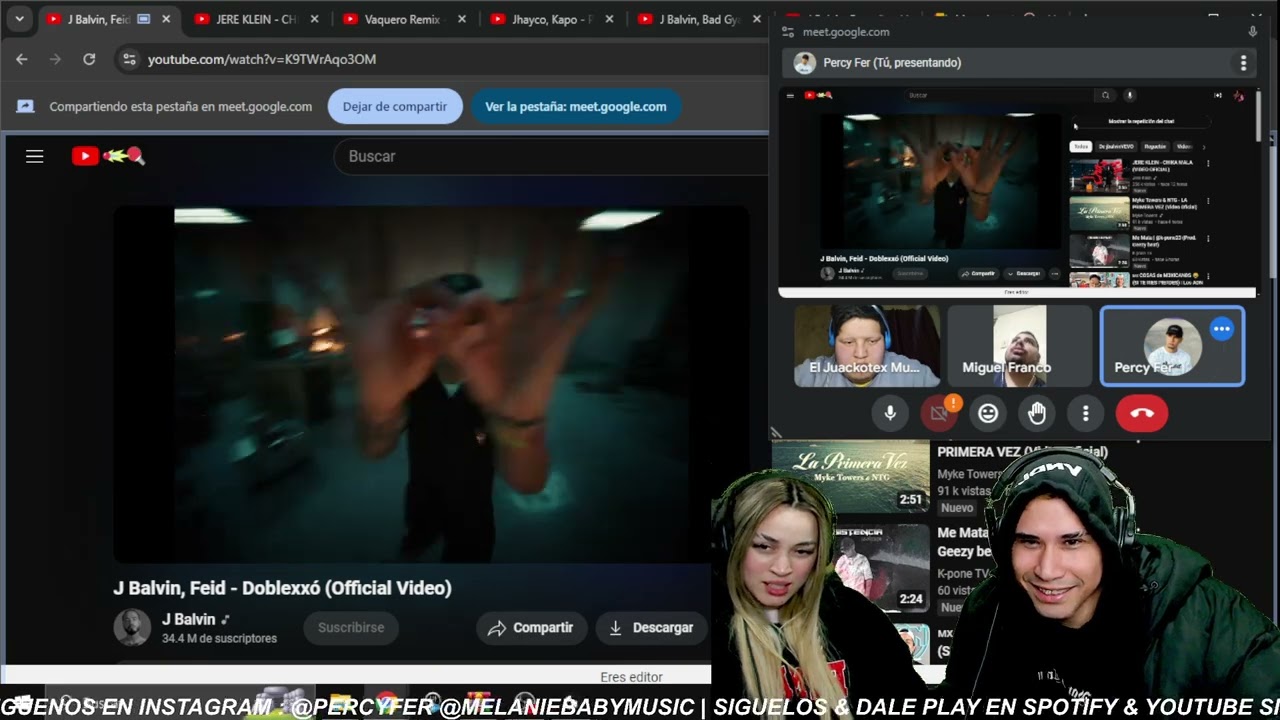Click site info icon in Meet popup
Image resolution: width=1280 pixels, height=720 pixels.
pos(788,32)
